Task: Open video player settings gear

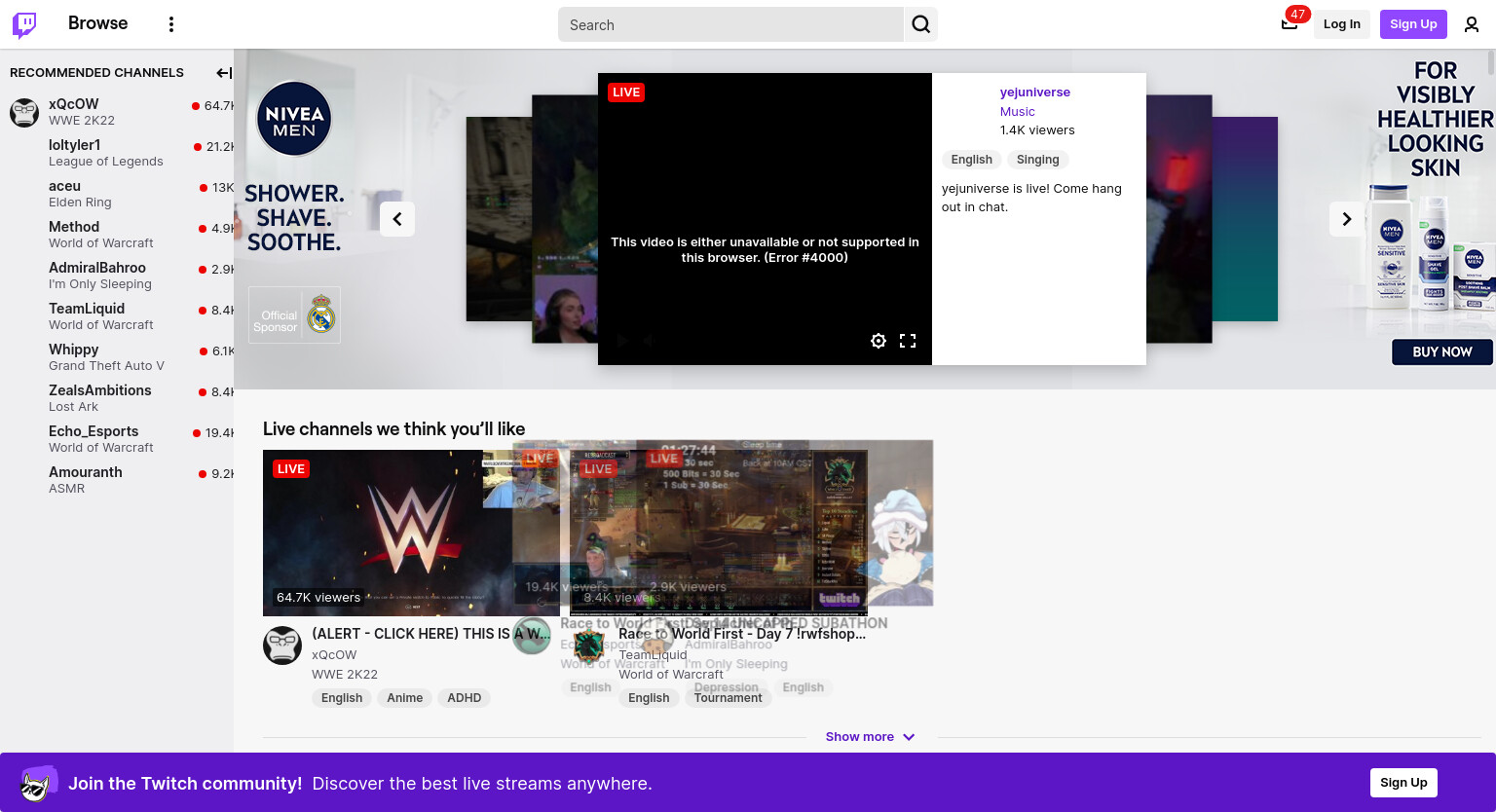Action: tap(879, 341)
